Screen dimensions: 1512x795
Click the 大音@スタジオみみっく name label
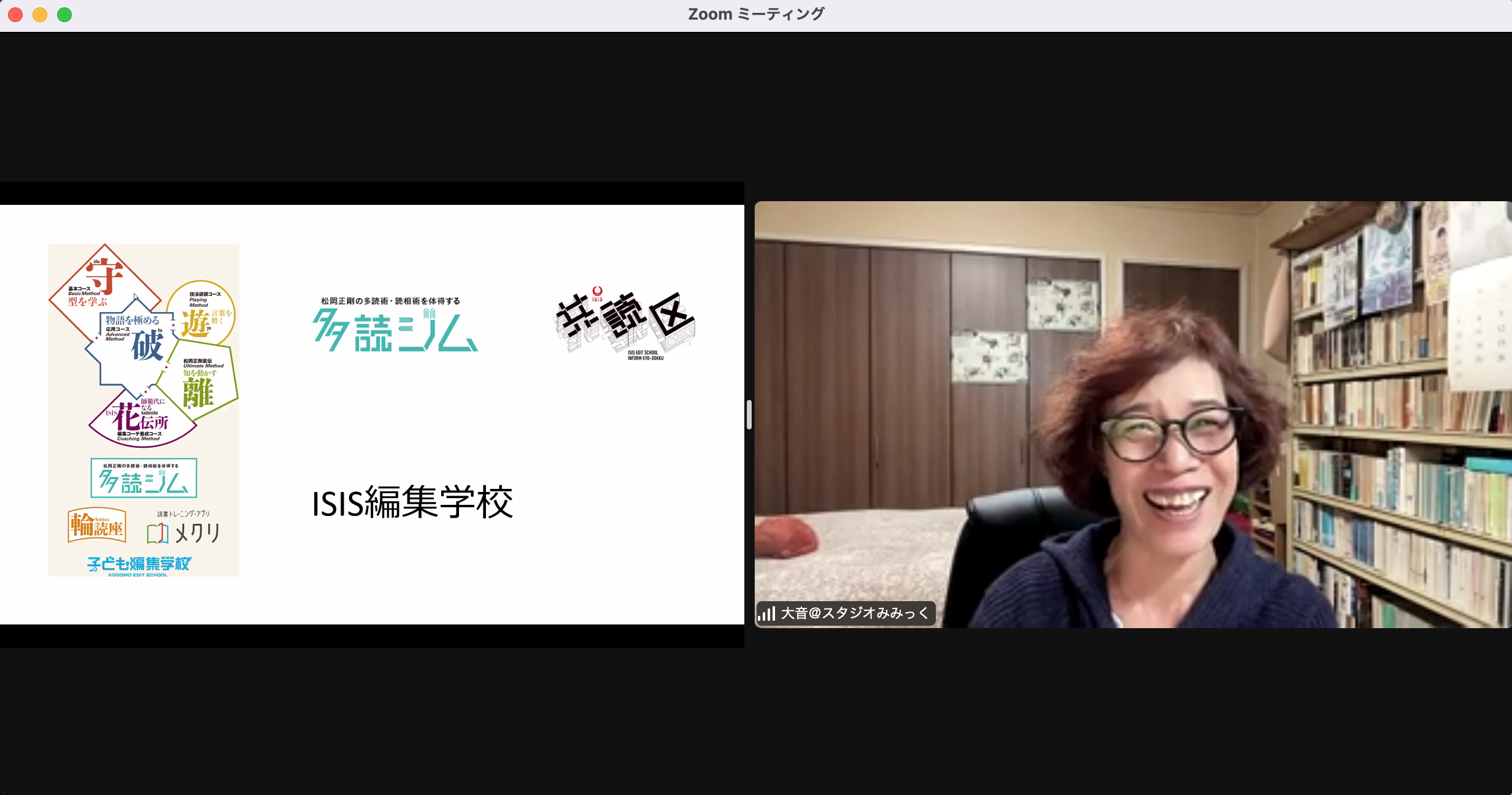854,613
